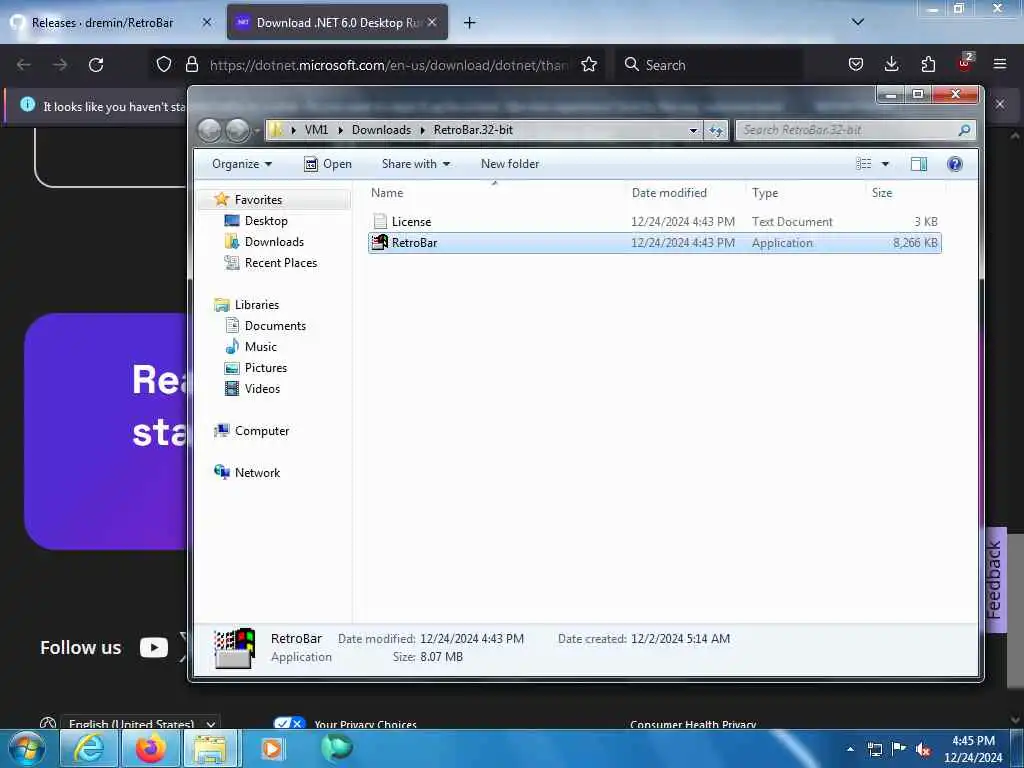Click the Explorer back navigation arrow
This screenshot has width=1024, height=768.
[x=209, y=131]
